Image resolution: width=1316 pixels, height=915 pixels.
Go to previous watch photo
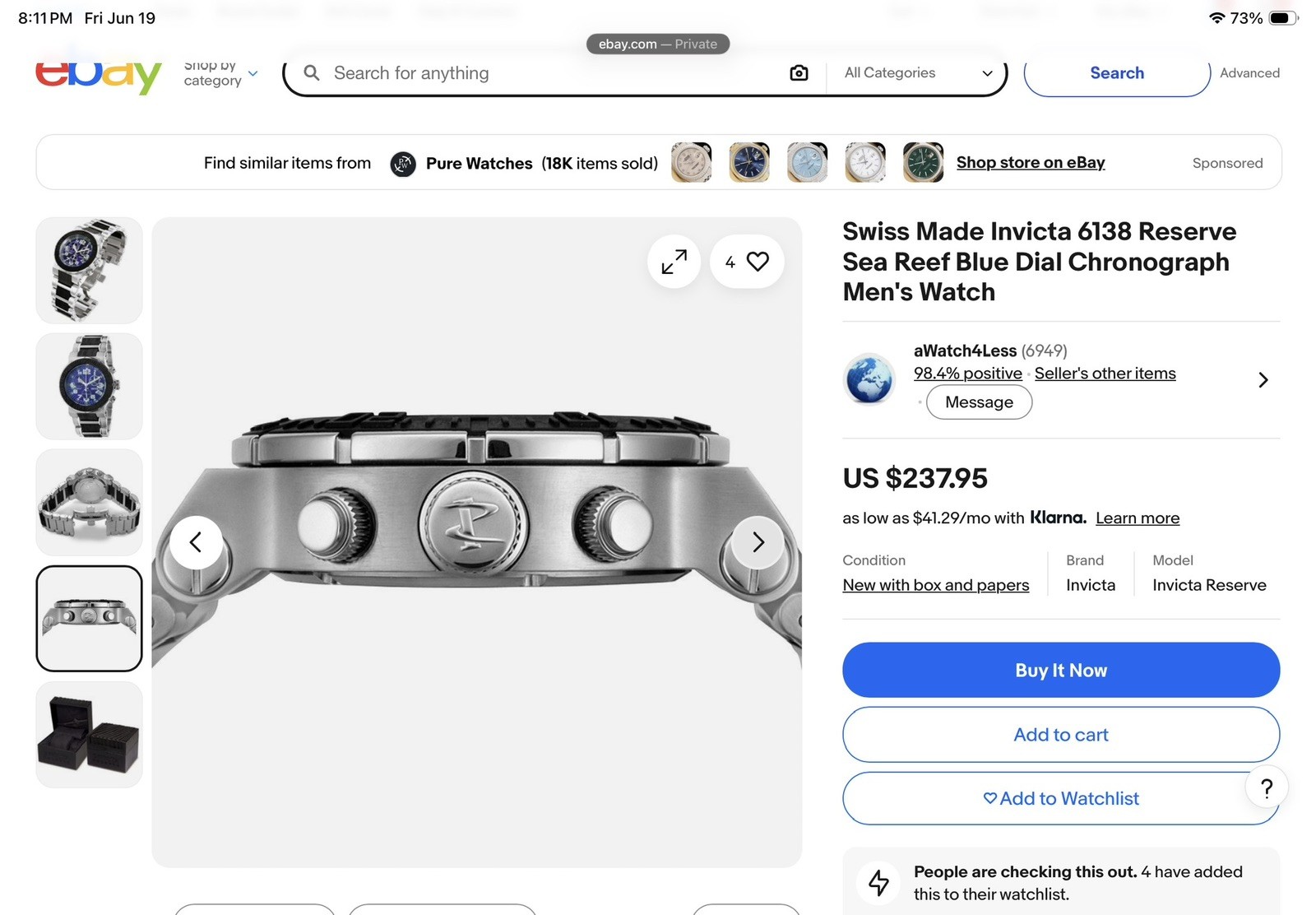pyautogui.click(x=196, y=542)
